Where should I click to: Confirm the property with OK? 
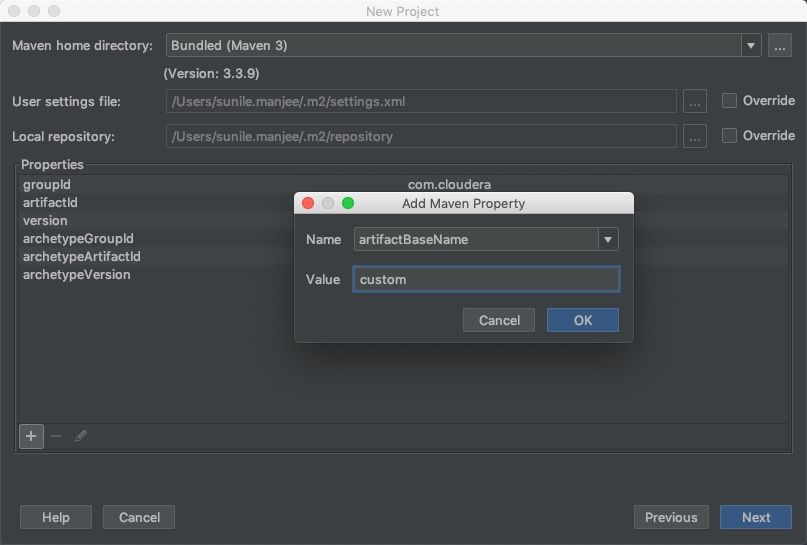pos(583,320)
